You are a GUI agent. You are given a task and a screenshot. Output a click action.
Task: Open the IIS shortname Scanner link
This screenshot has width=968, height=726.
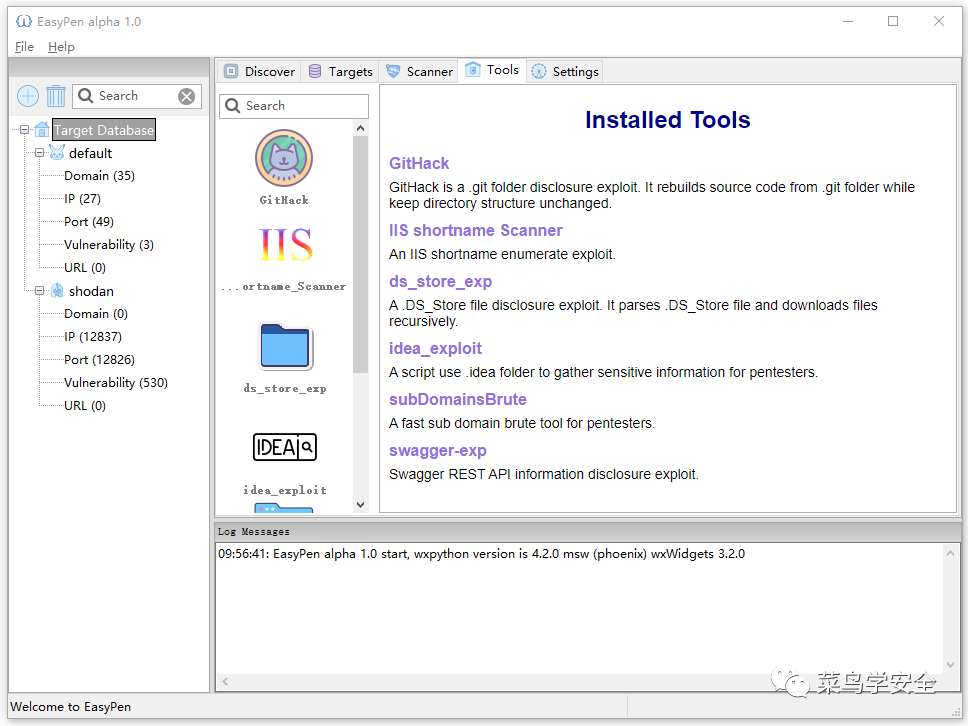(475, 230)
